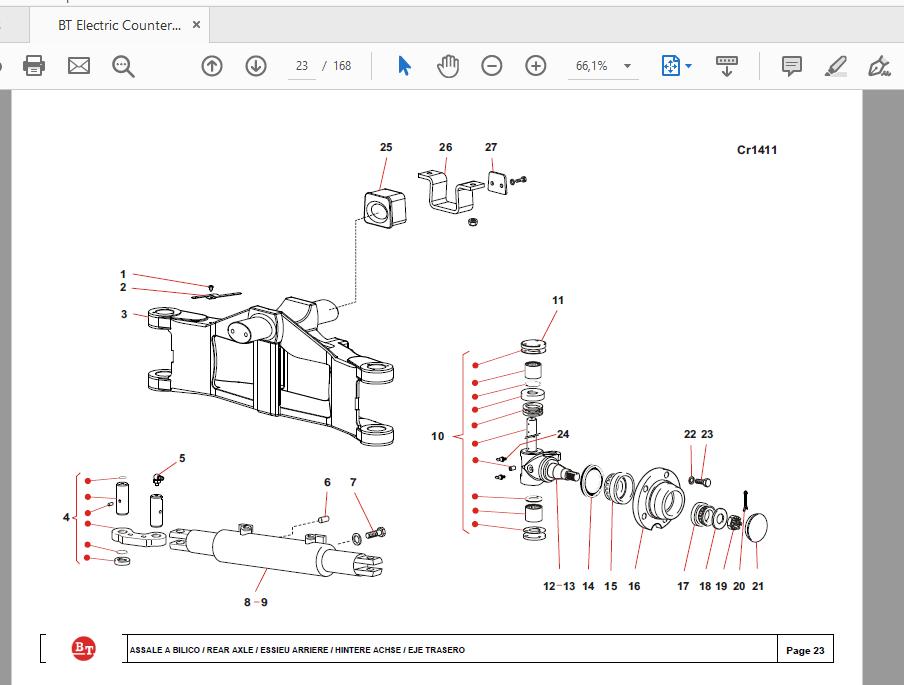Click part number 16 label
This screenshot has height=685, width=904.
click(634, 586)
